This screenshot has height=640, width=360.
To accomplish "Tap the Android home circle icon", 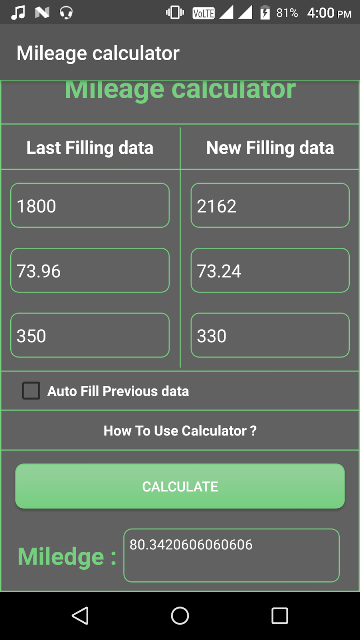I will click(x=180, y=615).
